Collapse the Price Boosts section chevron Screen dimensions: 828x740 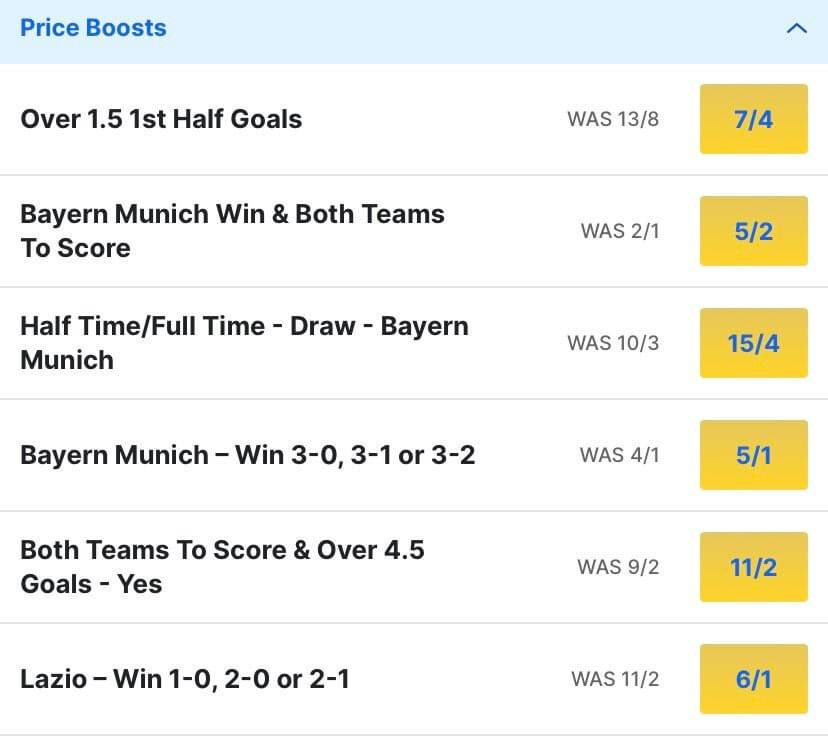[x=796, y=29]
